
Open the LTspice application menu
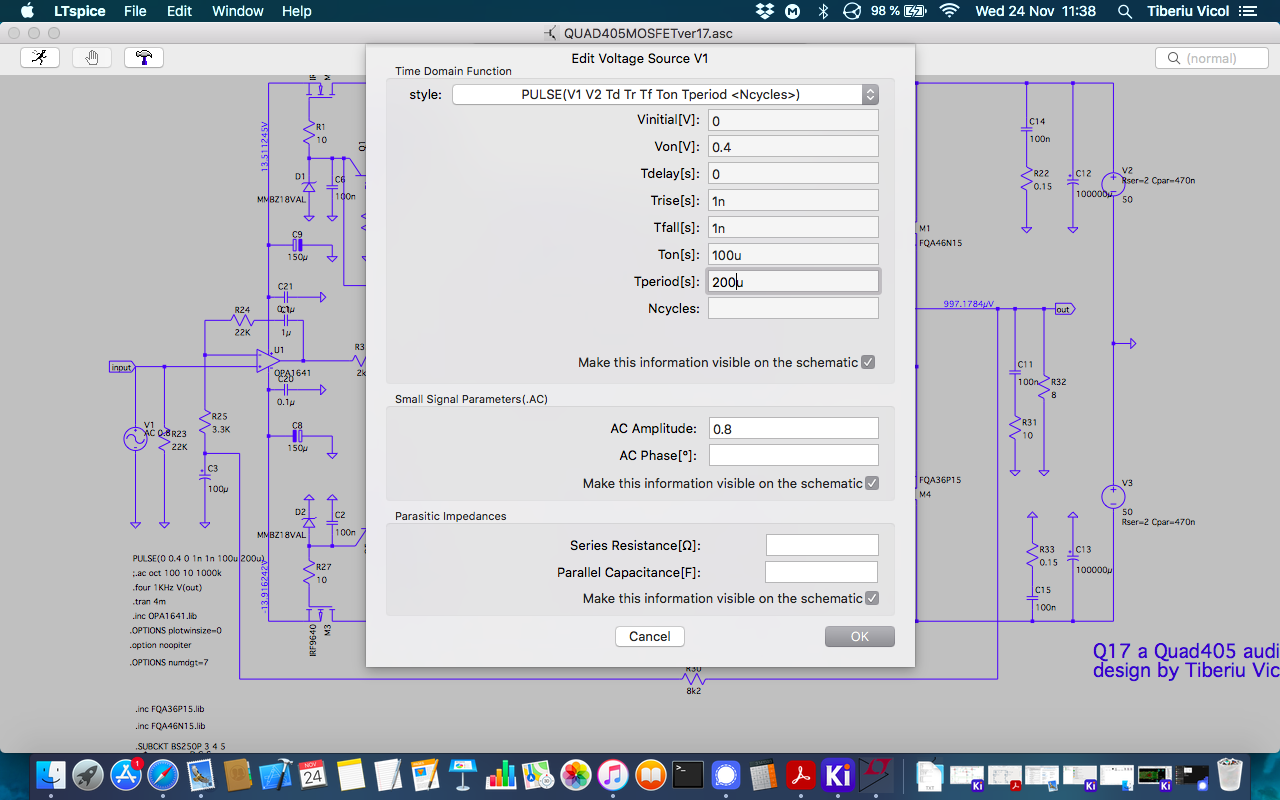(x=82, y=11)
